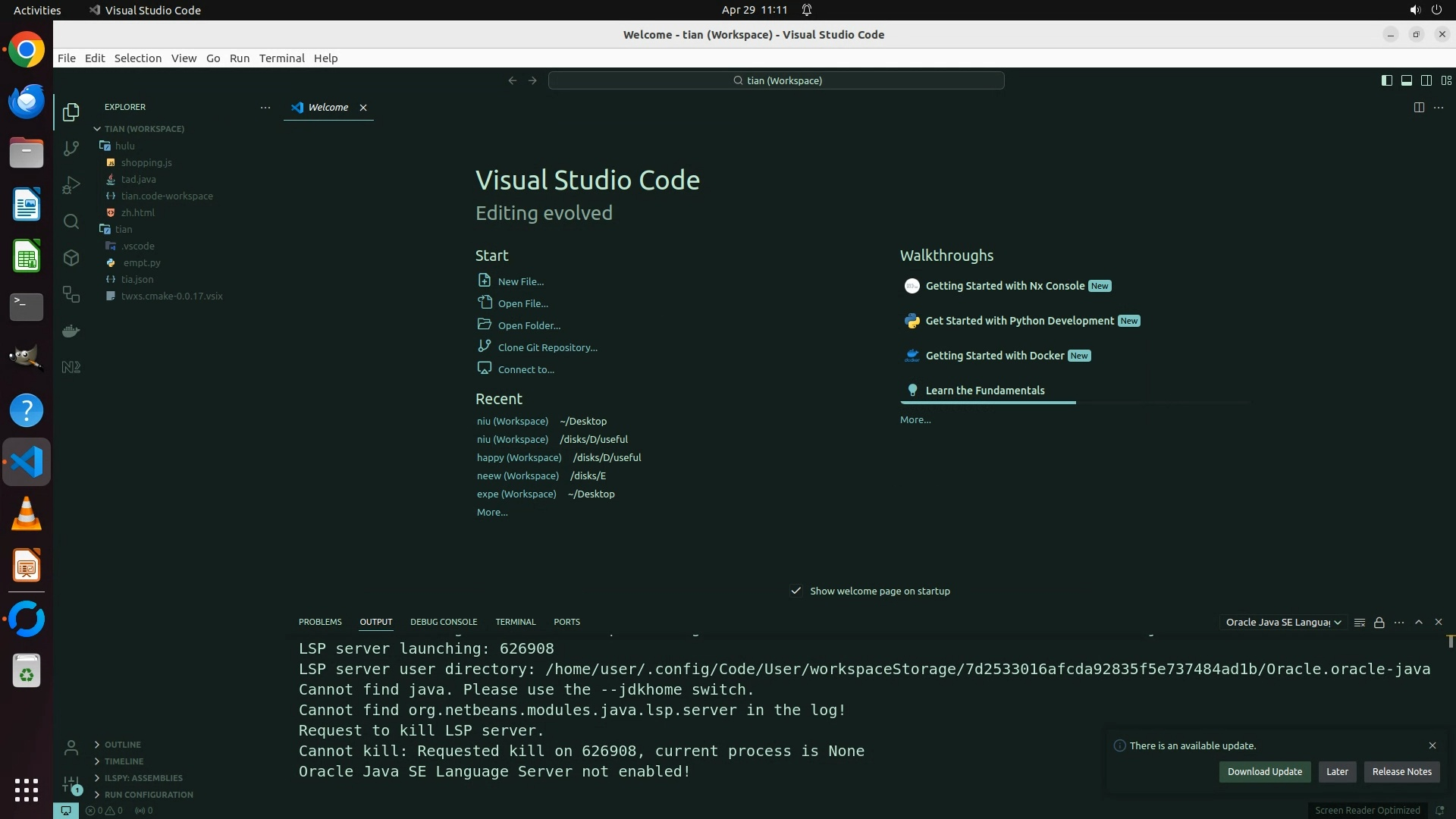This screenshot has width=1456, height=819.
Task: Open the Terminal menu
Action: point(281,58)
